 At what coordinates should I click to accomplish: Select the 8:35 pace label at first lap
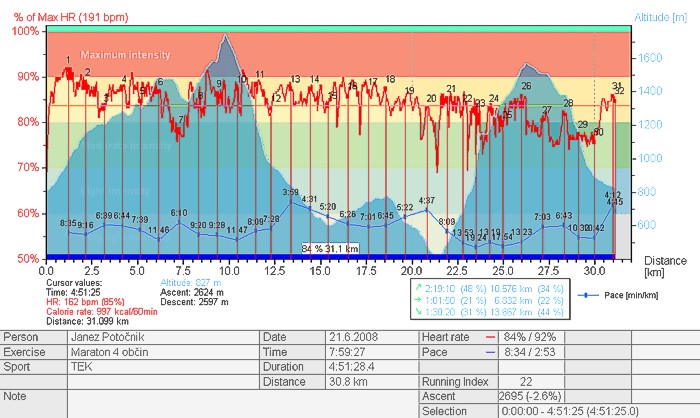pos(68,222)
